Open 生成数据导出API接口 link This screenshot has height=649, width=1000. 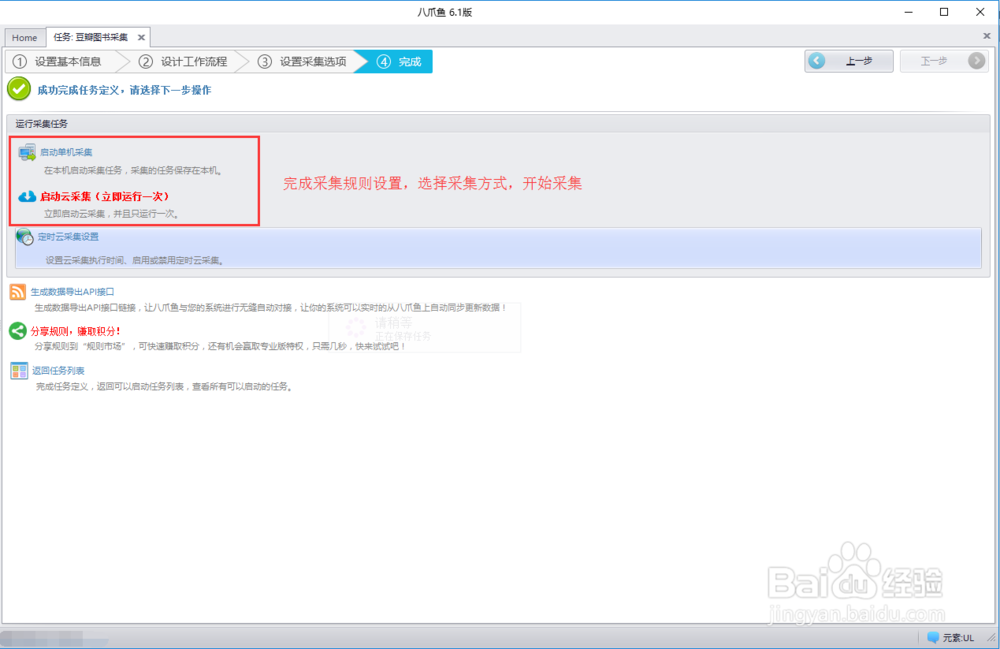[x=72, y=291]
